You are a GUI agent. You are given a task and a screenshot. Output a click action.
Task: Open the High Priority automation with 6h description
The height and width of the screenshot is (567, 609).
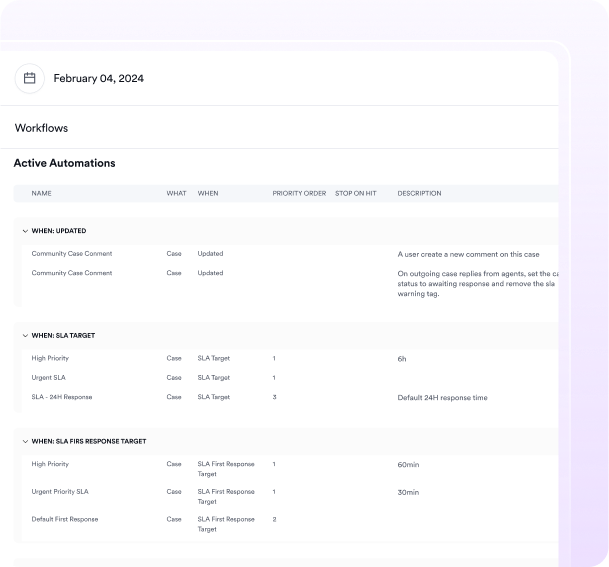[x=50, y=358]
